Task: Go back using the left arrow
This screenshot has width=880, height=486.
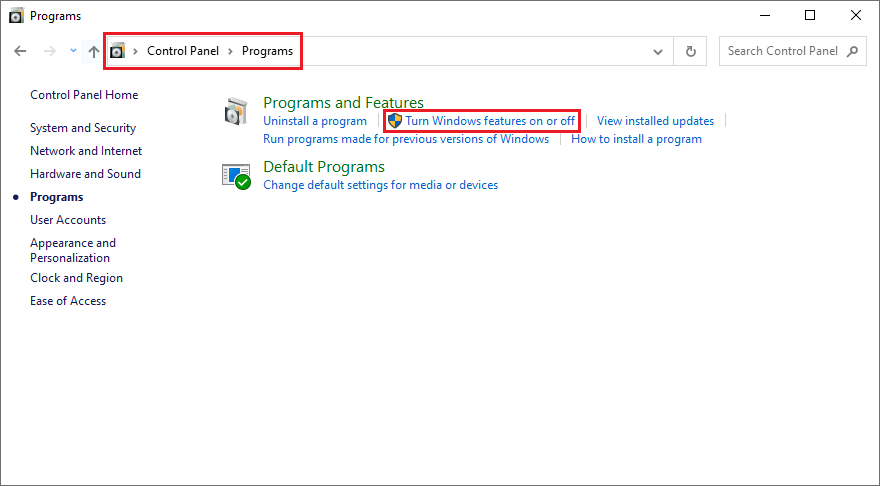Action: point(20,51)
